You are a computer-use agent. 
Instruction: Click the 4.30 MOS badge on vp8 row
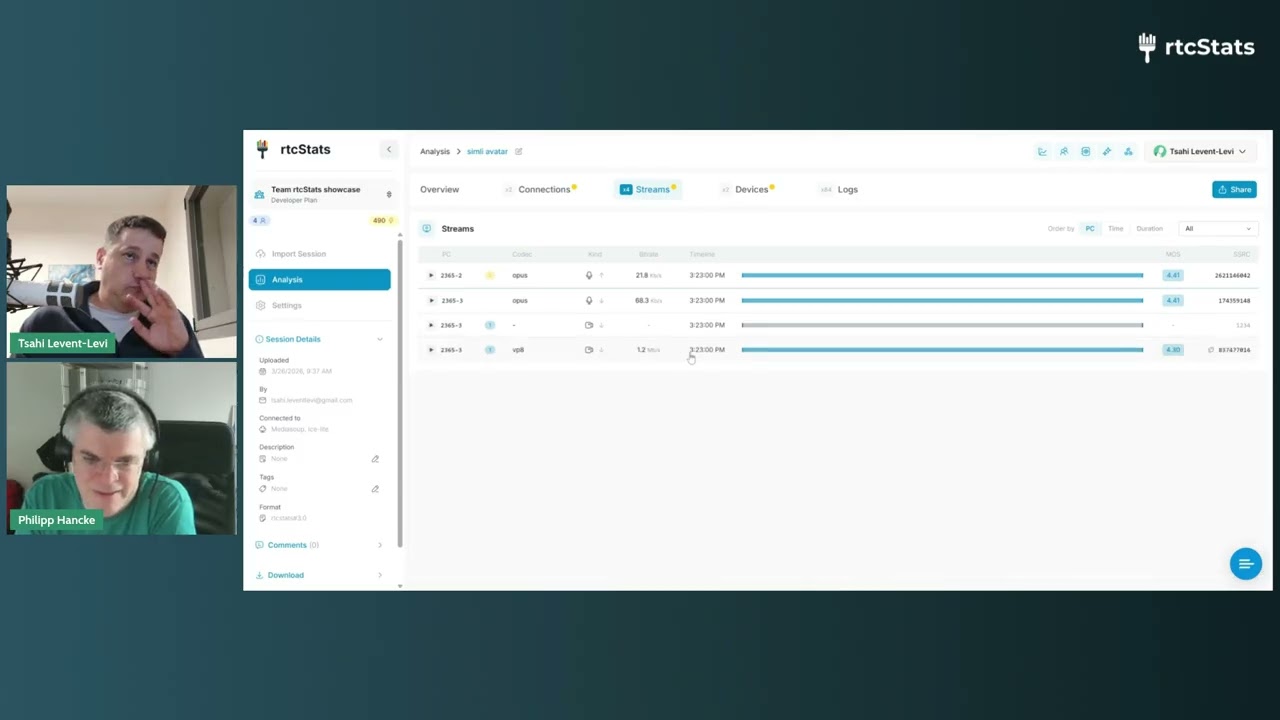click(1173, 350)
